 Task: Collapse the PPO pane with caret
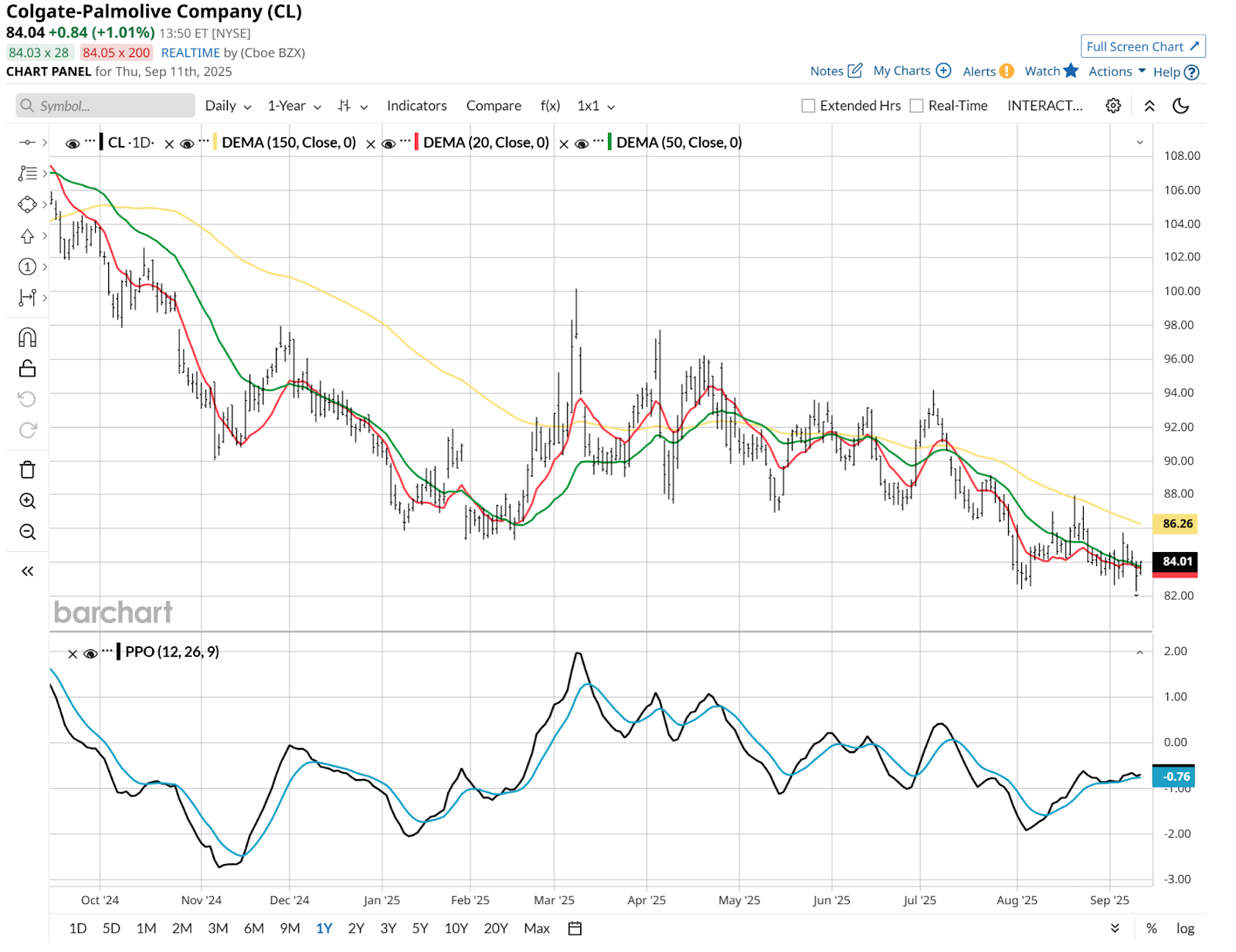pyautogui.click(x=1139, y=652)
